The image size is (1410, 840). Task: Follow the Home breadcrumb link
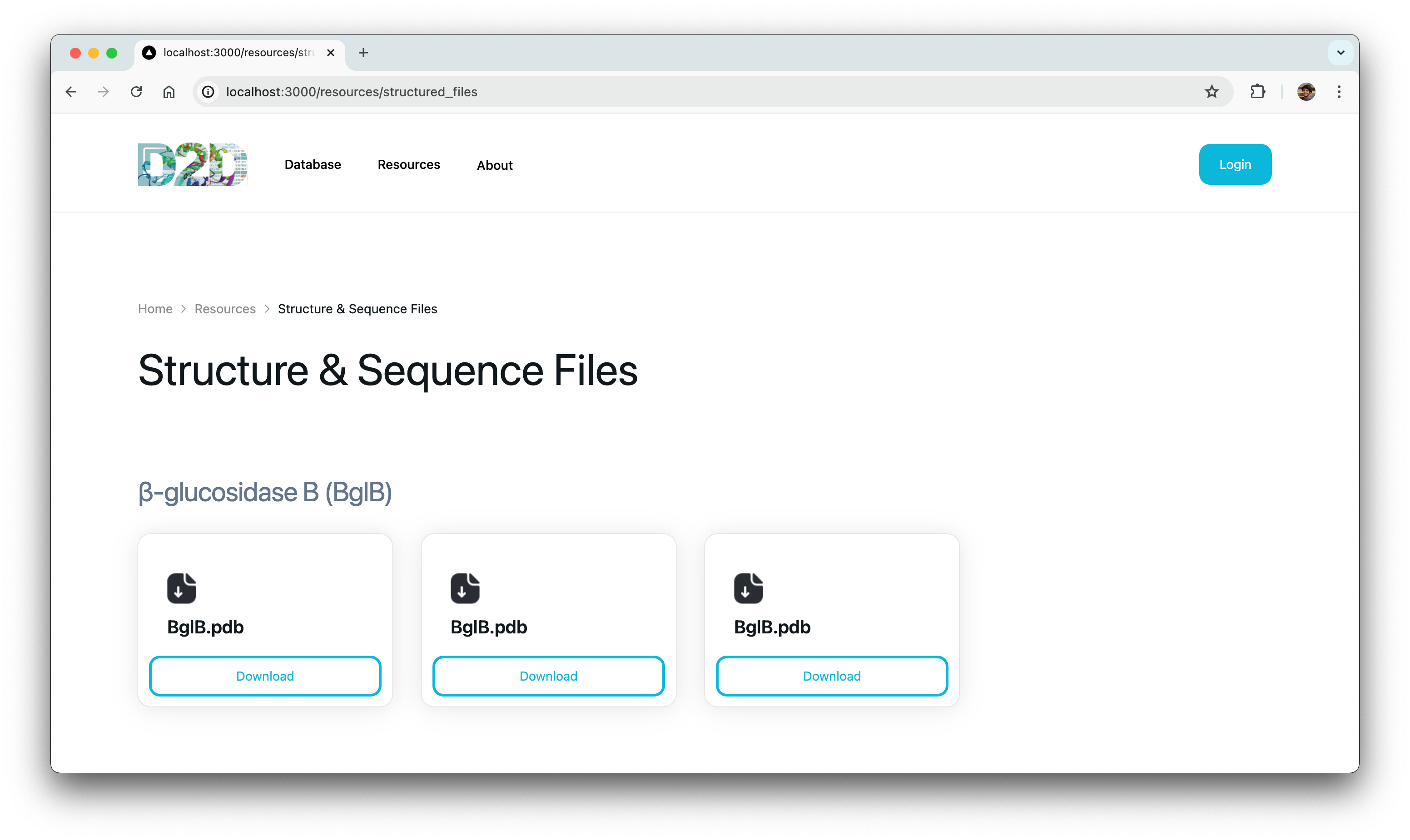[x=155, y=309]
